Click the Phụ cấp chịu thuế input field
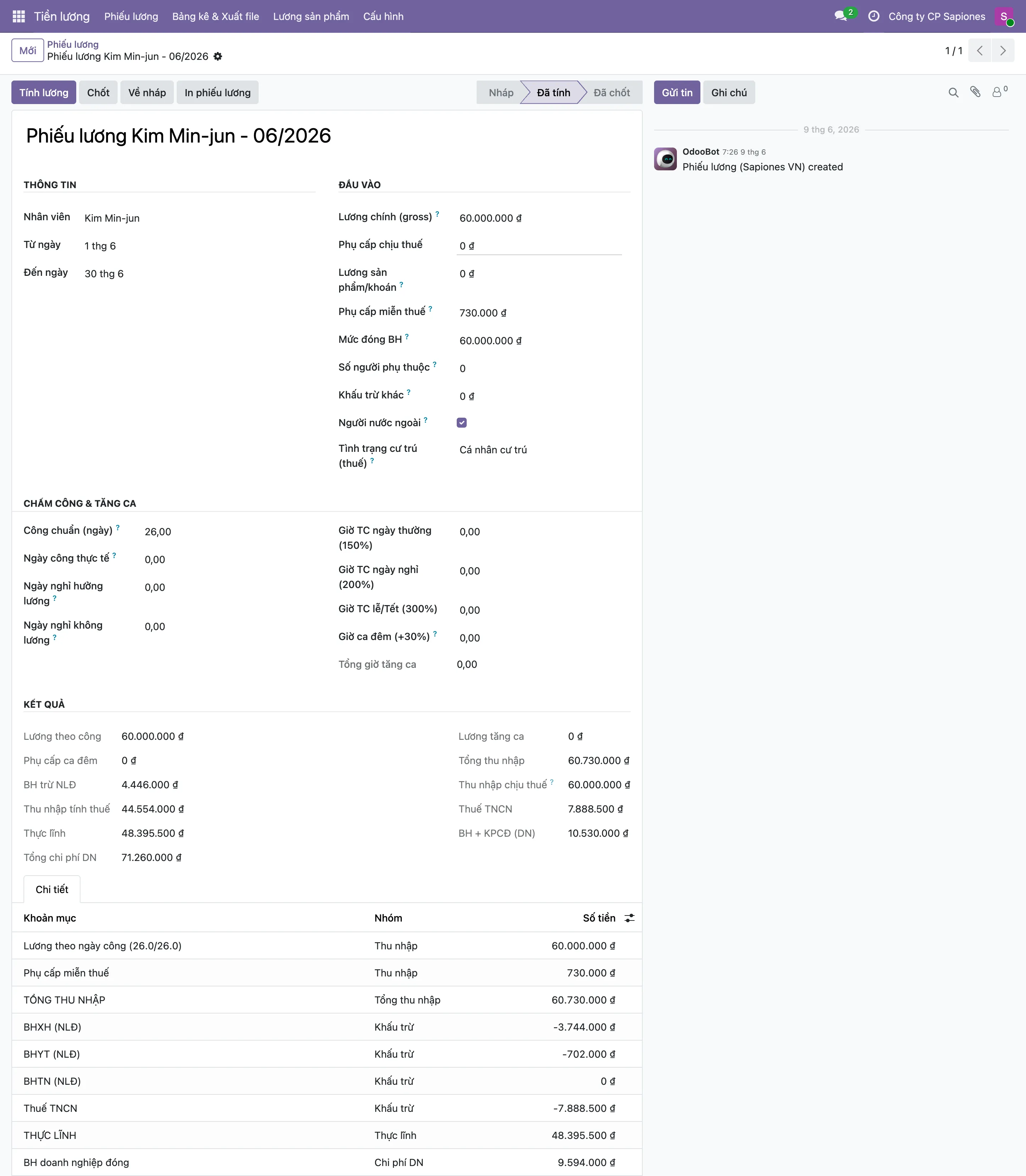This screenshot has height=1176, width=1026. 540,246
